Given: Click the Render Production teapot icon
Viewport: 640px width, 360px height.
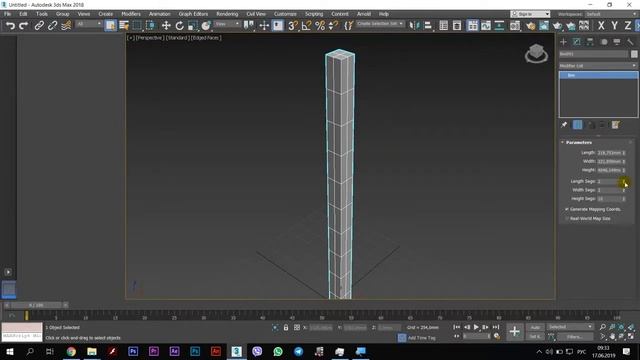Looking at the screenshot, I should [558, 26].
